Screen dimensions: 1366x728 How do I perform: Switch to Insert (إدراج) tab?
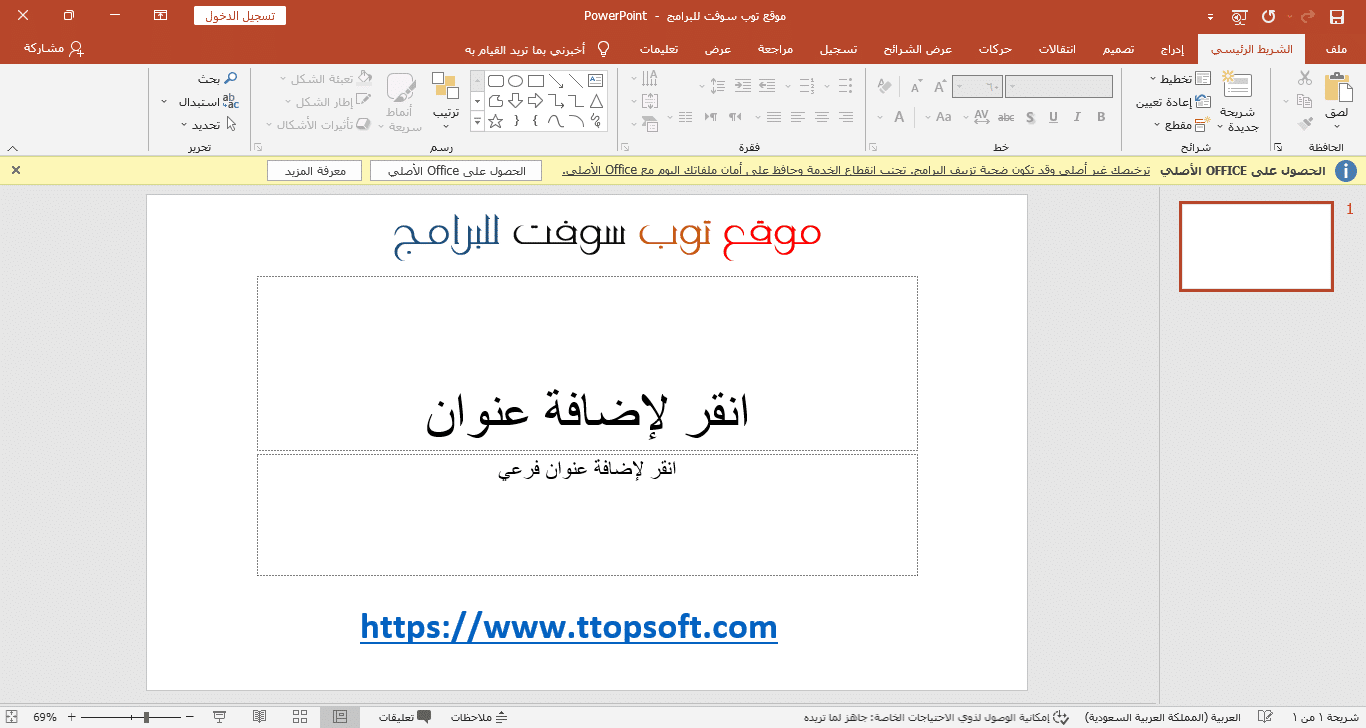point(1173,49)
